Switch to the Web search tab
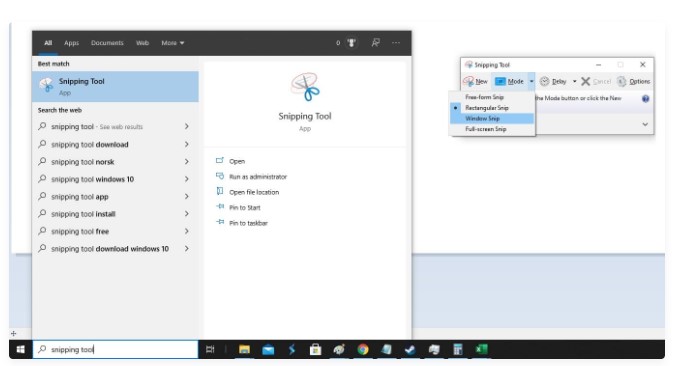This screenshot has height=366, width=682. (142, 43)
